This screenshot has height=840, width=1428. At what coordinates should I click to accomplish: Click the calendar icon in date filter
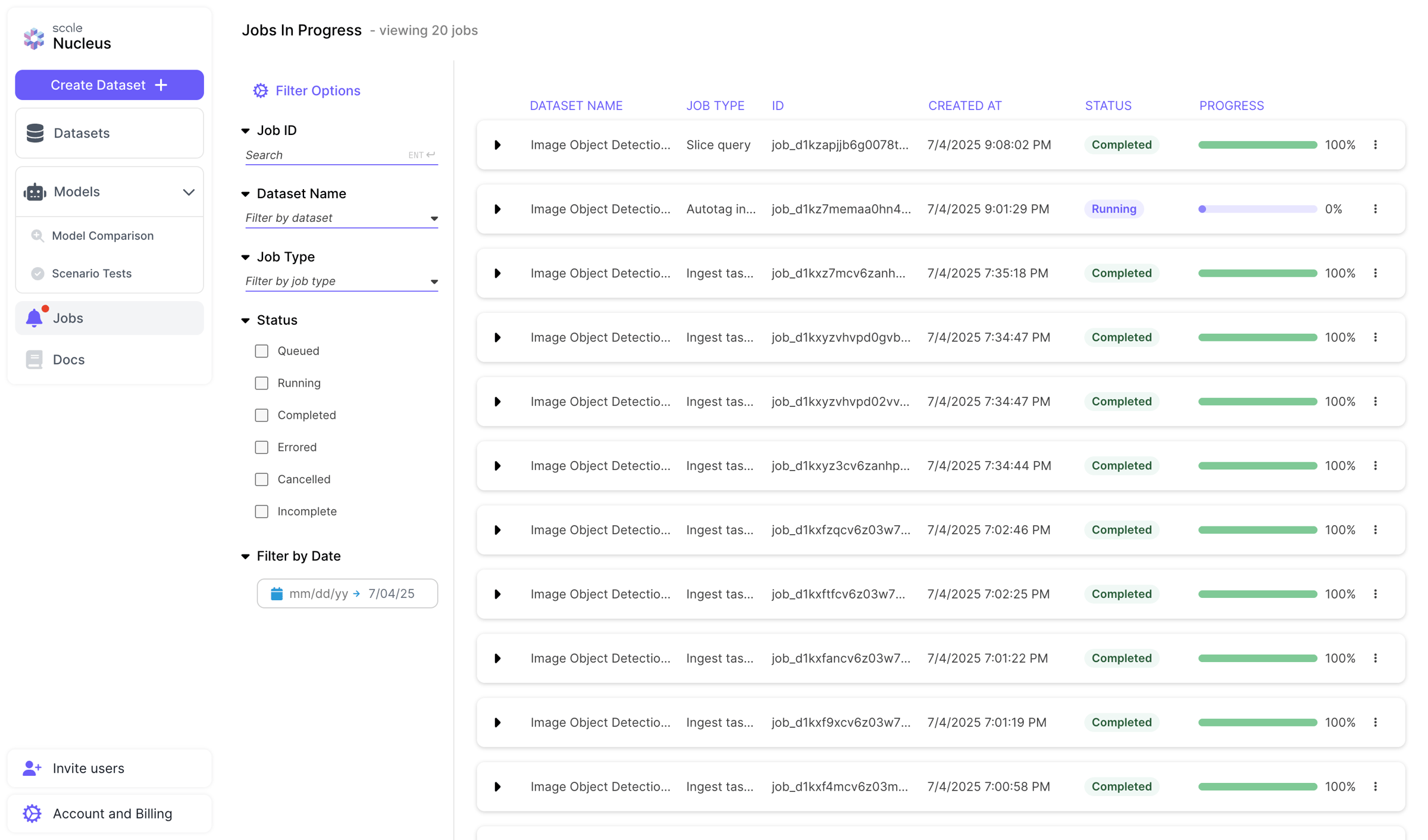(x=277, y=594)
